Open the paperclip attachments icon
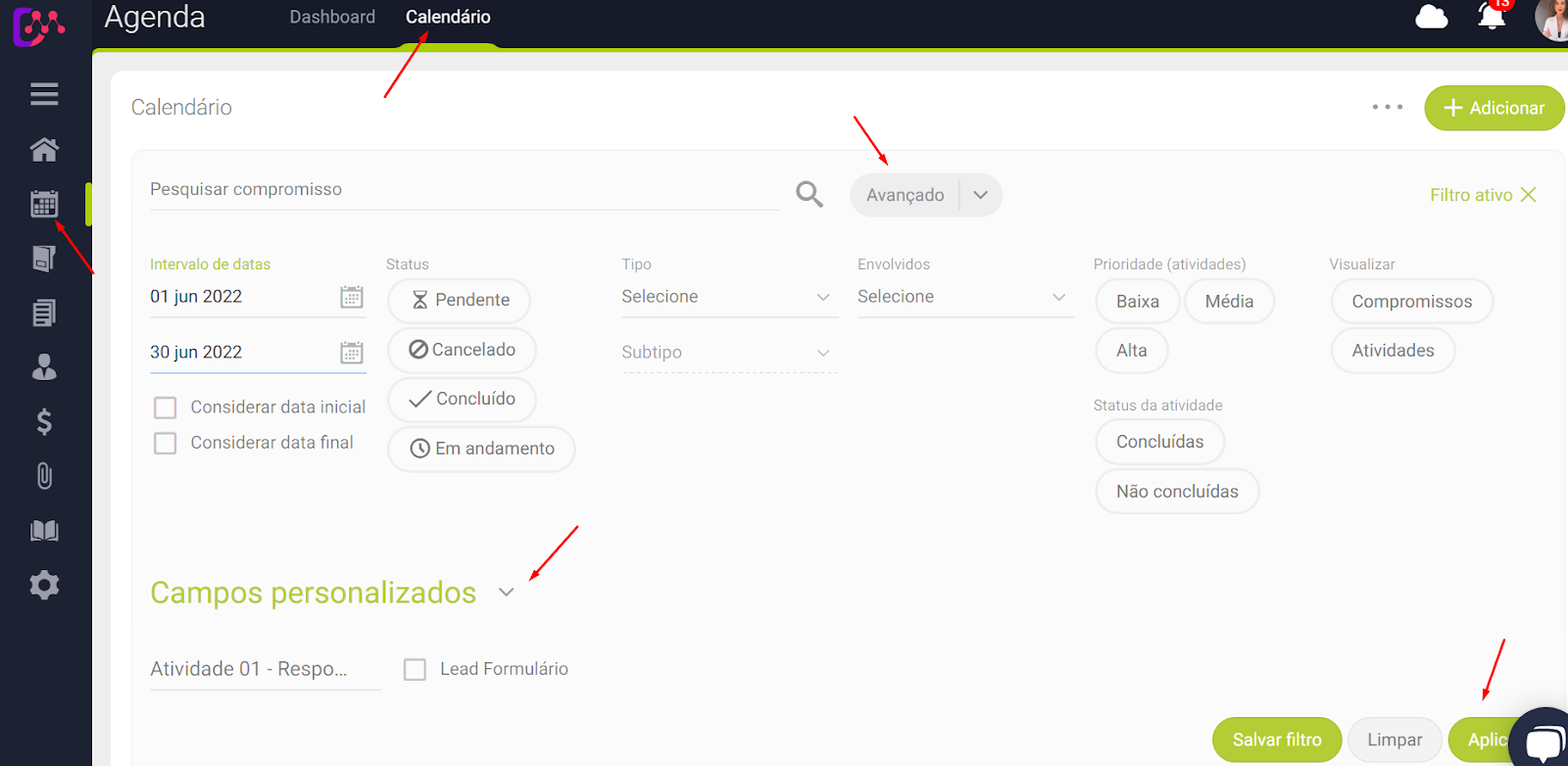The image size is (1568, 766). tap(44, 476)
